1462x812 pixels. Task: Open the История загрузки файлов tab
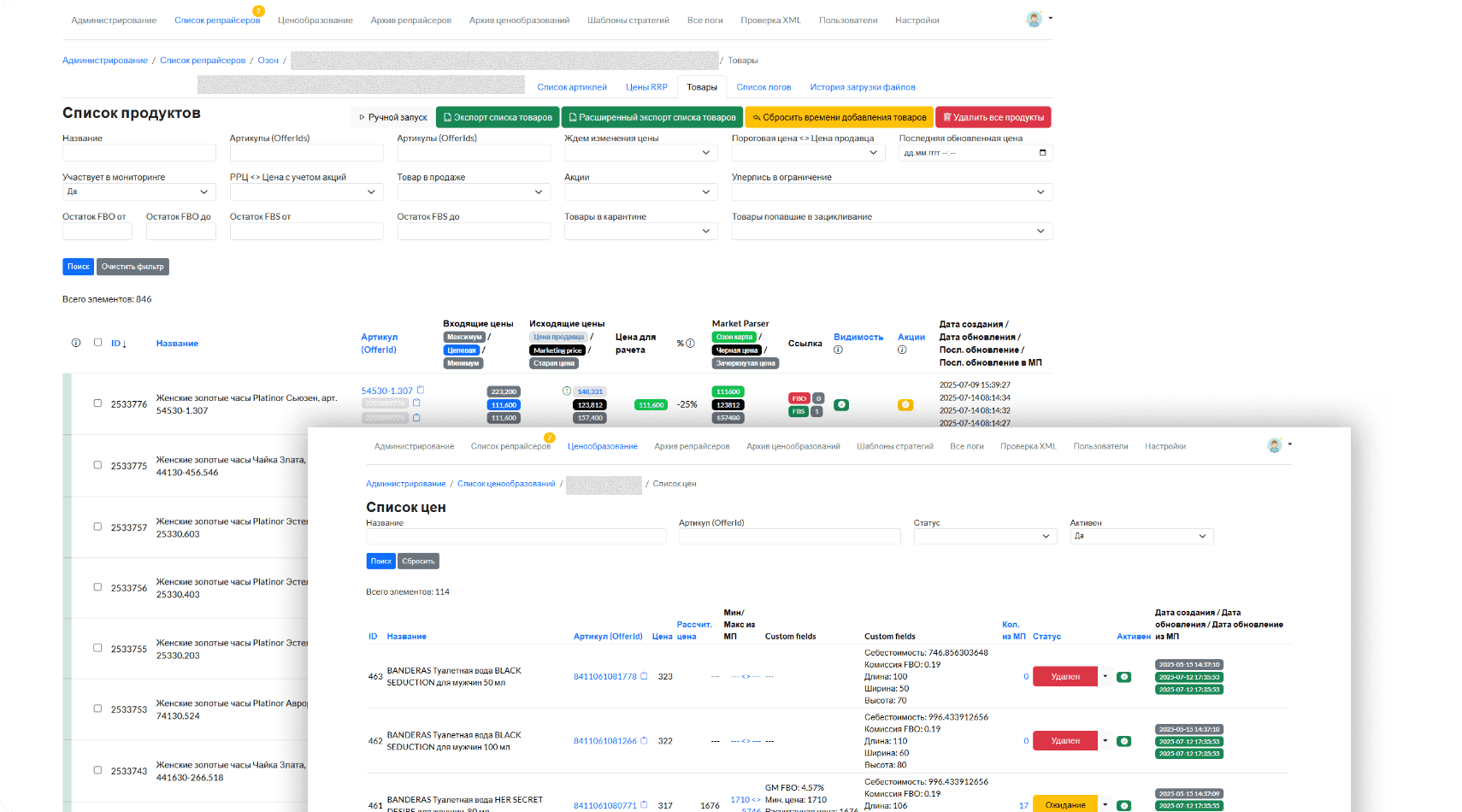[863, 87]
